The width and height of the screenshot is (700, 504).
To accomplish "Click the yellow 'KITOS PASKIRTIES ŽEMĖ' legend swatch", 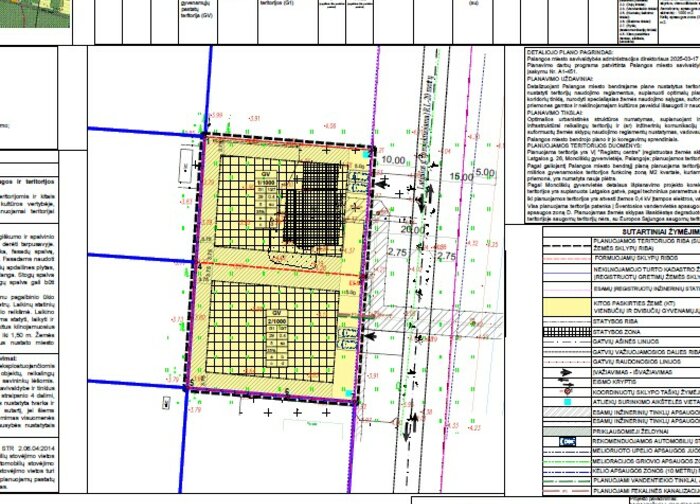I will (x=567, y=306).
